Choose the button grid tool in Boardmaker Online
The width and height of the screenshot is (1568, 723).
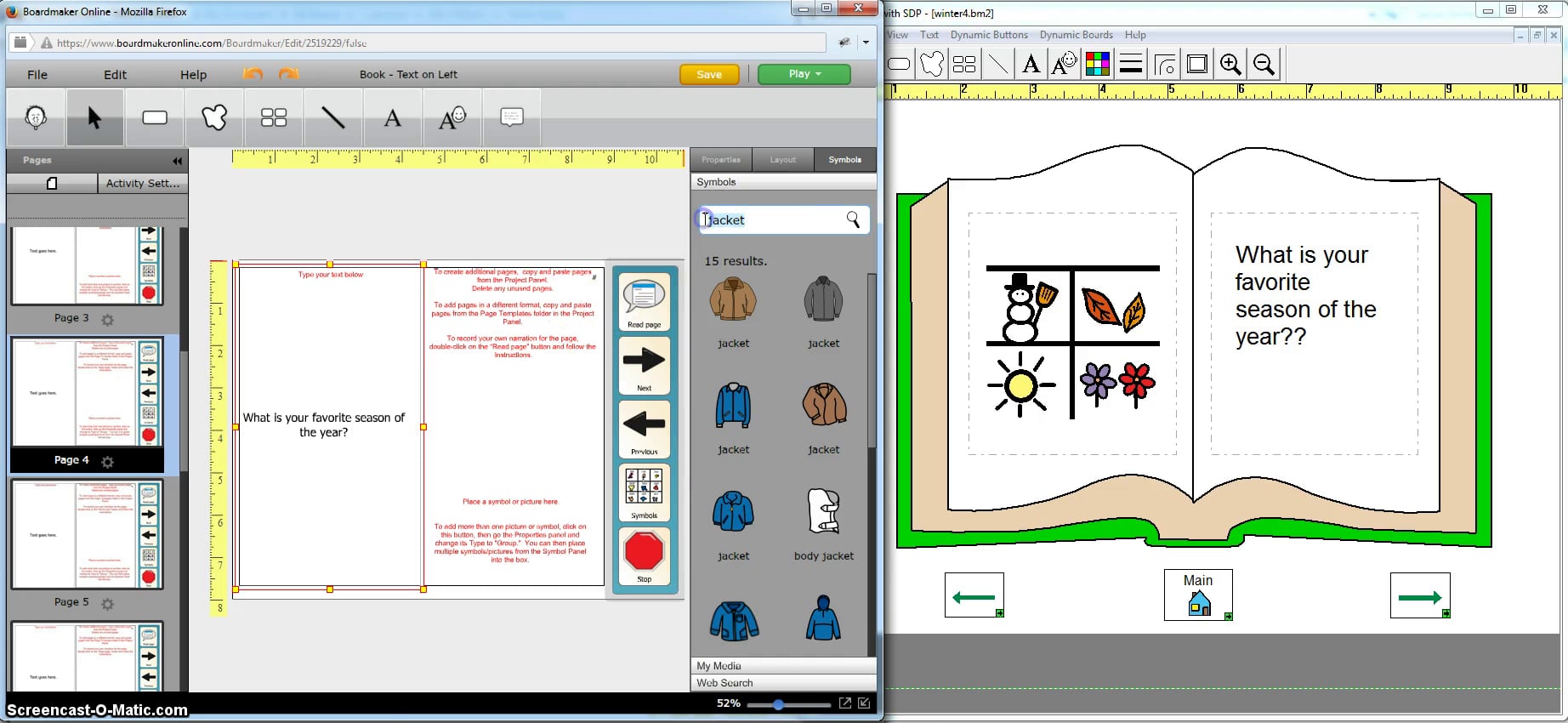(274, 117)
